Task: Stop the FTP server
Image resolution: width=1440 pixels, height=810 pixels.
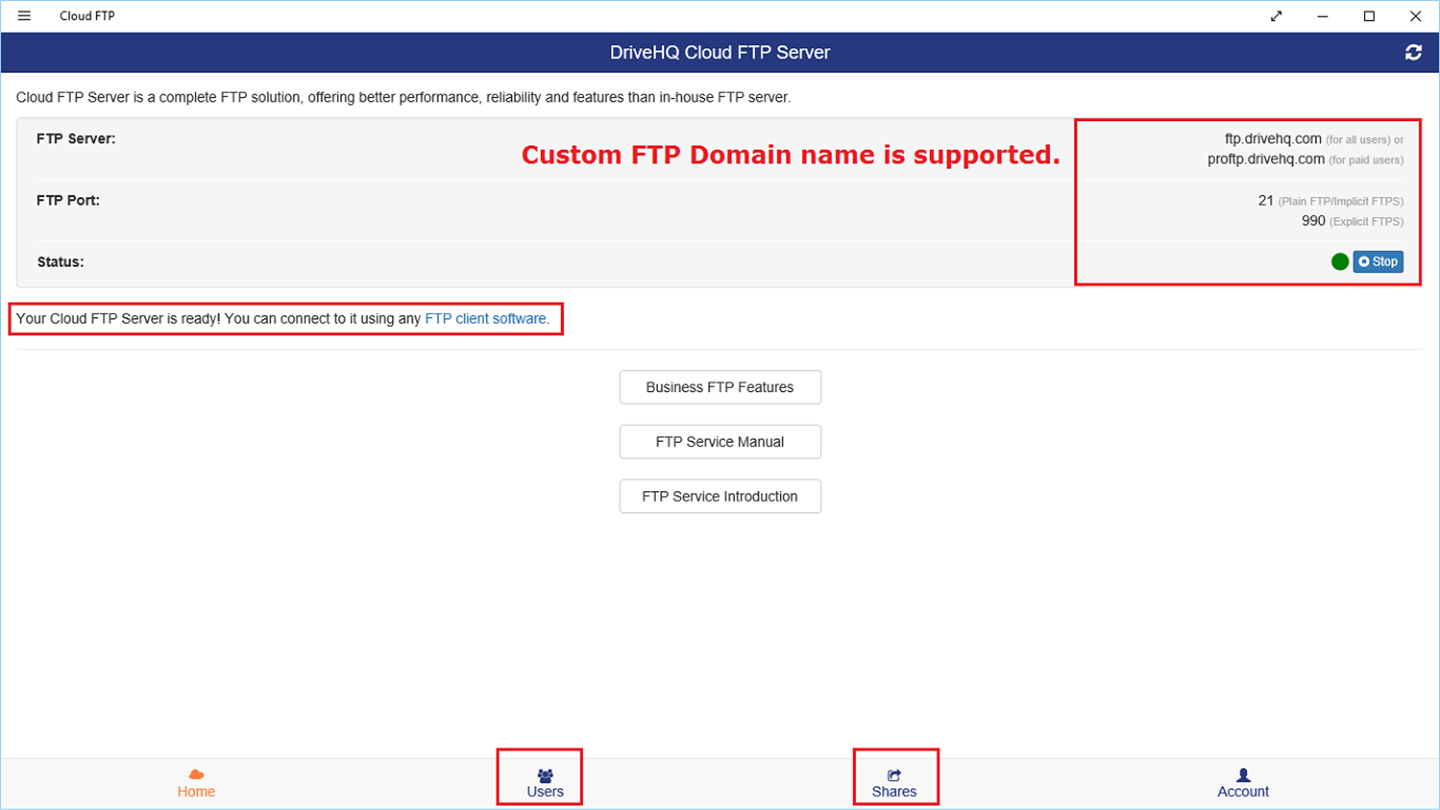Action: pos(1378,262)
